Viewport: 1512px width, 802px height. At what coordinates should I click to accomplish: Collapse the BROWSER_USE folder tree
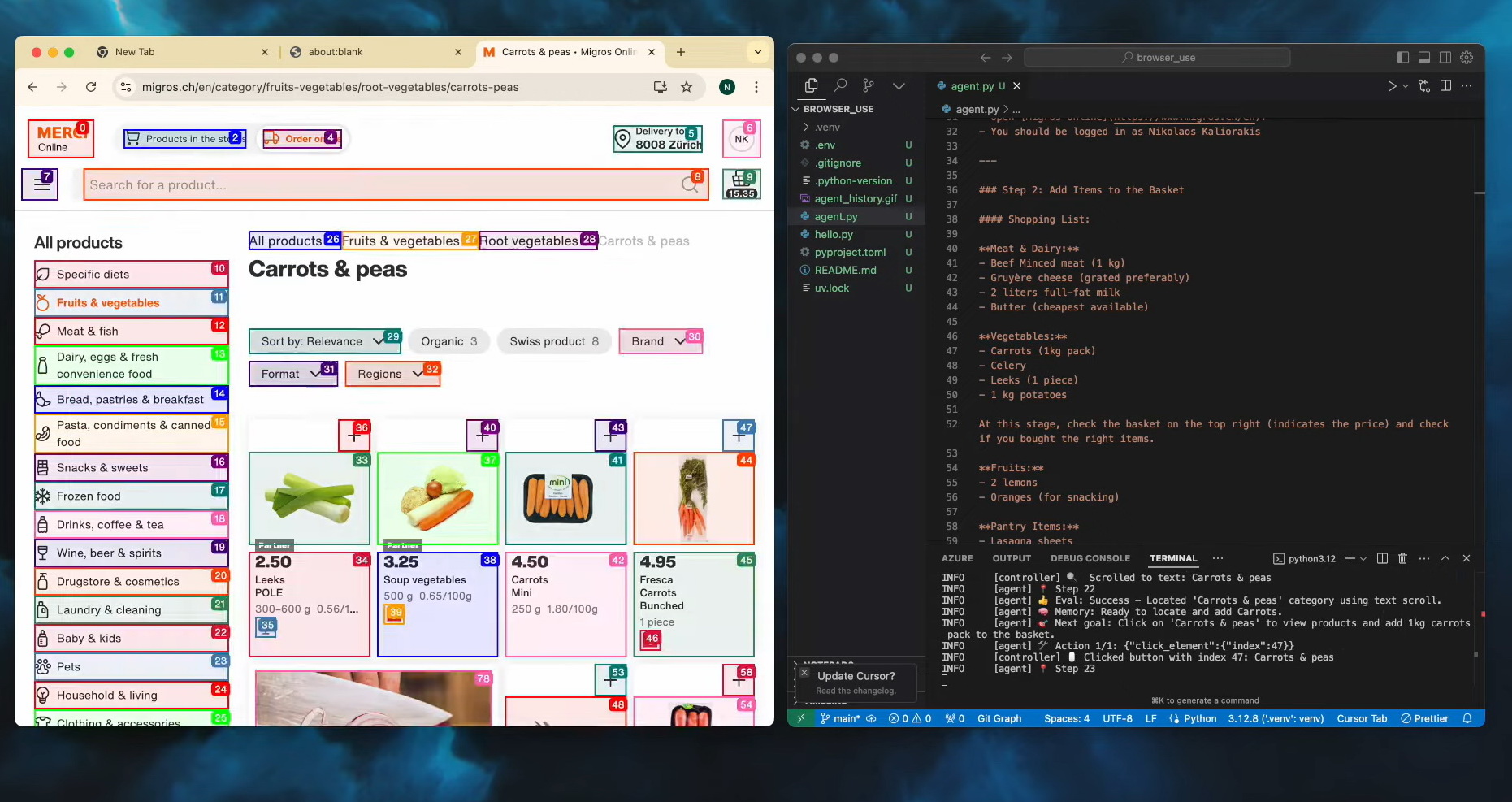coord(838,109)
